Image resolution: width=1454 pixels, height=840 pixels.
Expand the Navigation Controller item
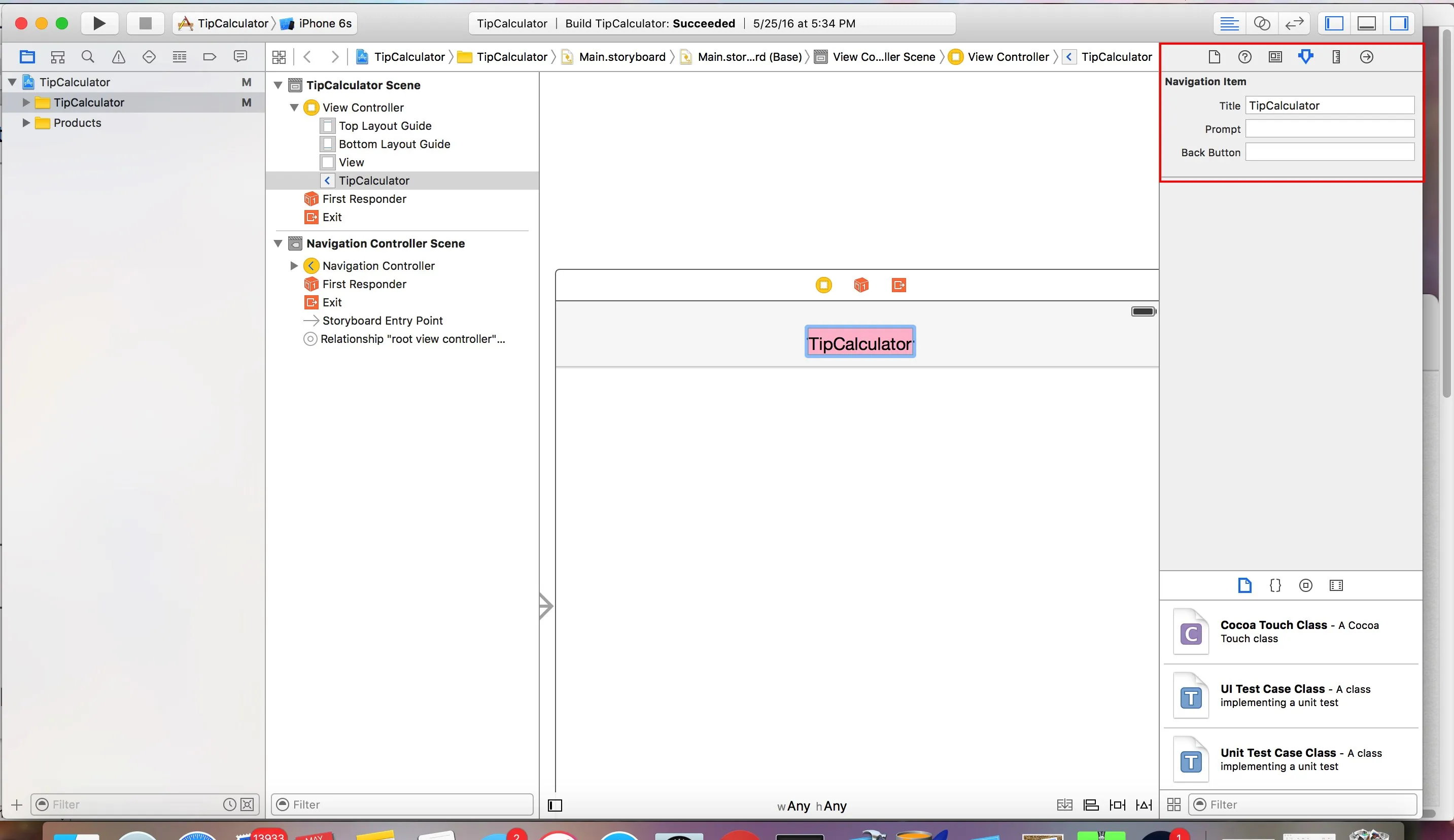[294, 266]
